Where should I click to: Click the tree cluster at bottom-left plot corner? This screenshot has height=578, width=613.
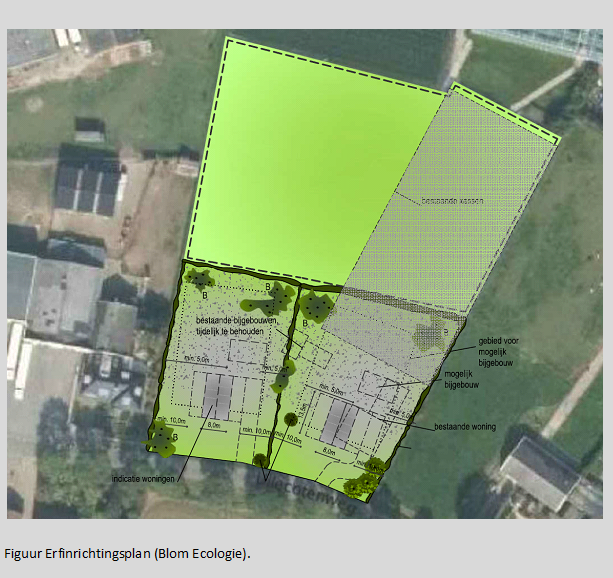point(160,437)
